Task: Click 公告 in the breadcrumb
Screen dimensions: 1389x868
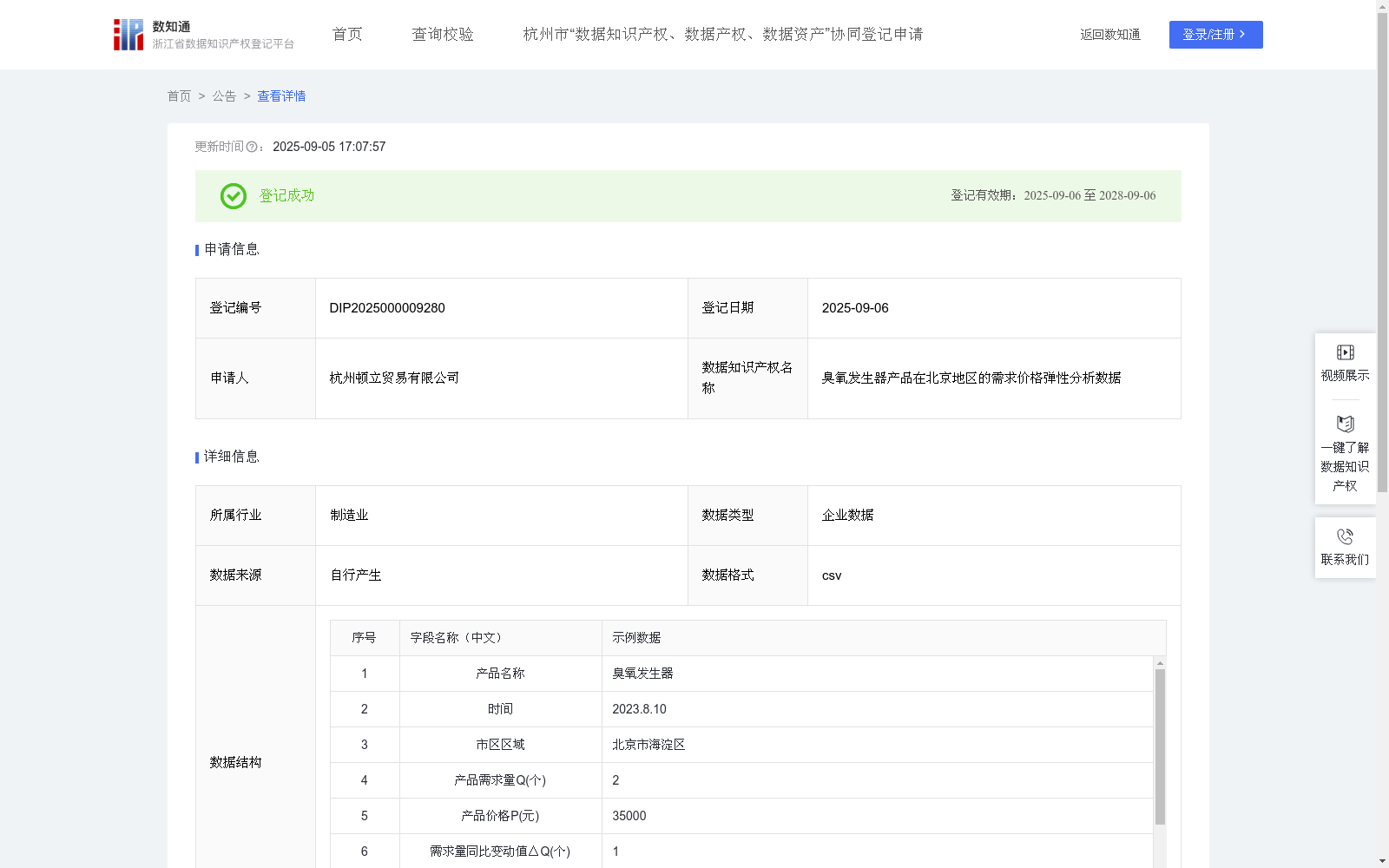Action: pos(224,96)
